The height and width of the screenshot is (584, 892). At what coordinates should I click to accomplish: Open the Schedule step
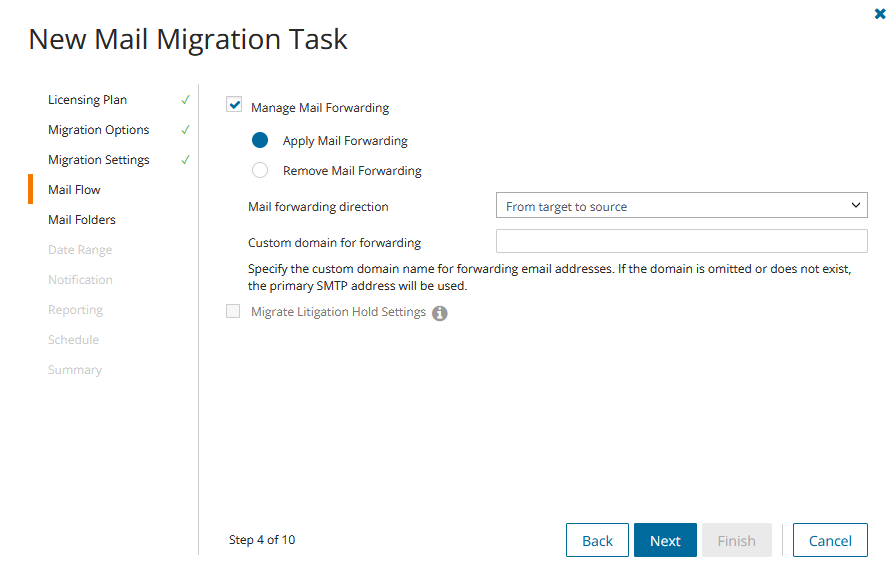click(x=73, y=340)
